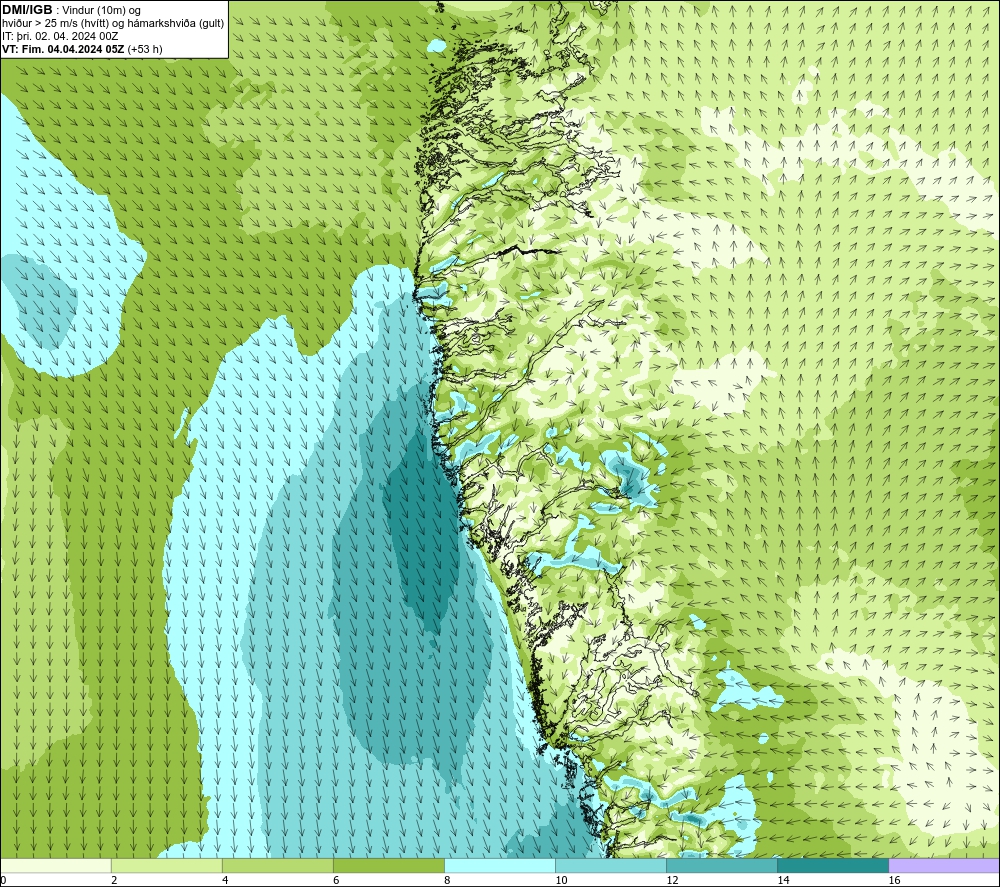Viewport: 1000px width, 887px height.
Task: Click the scale label '10'
Action: point(561,880)
